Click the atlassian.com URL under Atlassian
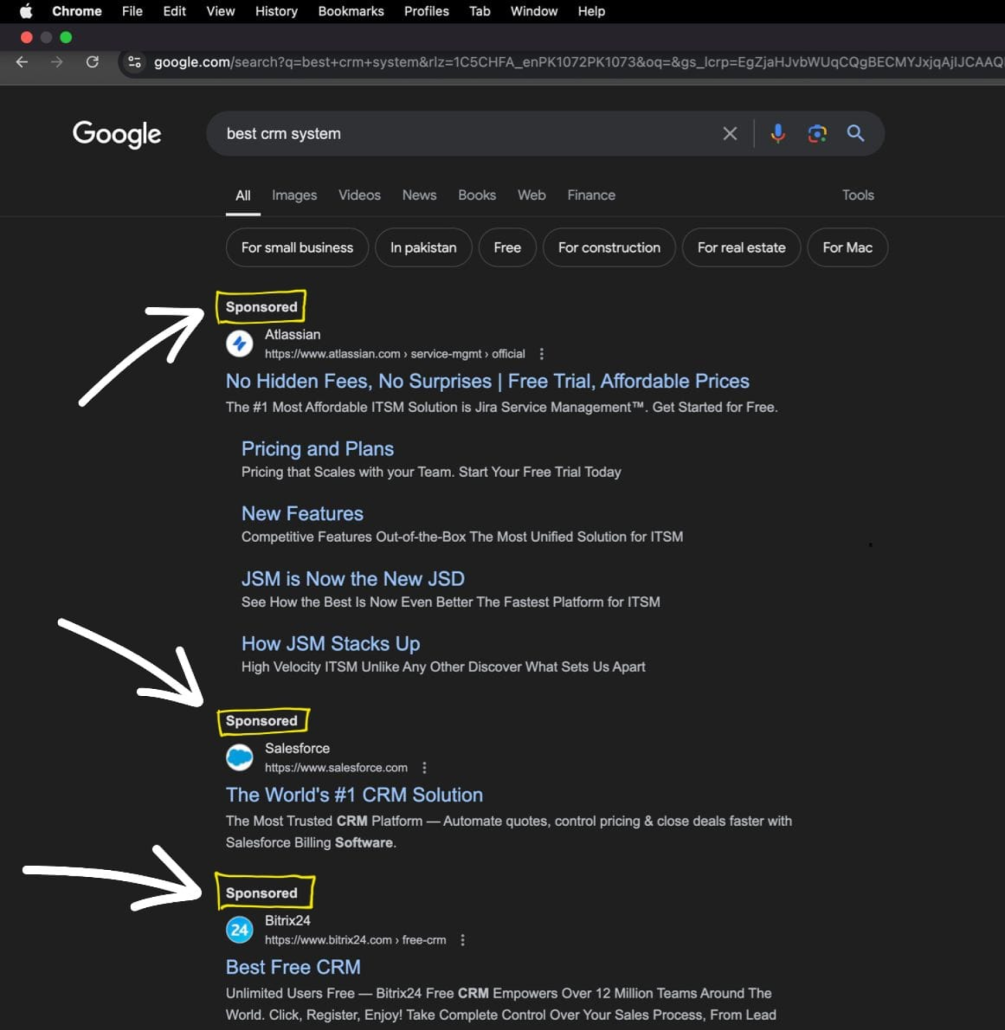Screen dimensions: 1005x1030 (395, 354)
